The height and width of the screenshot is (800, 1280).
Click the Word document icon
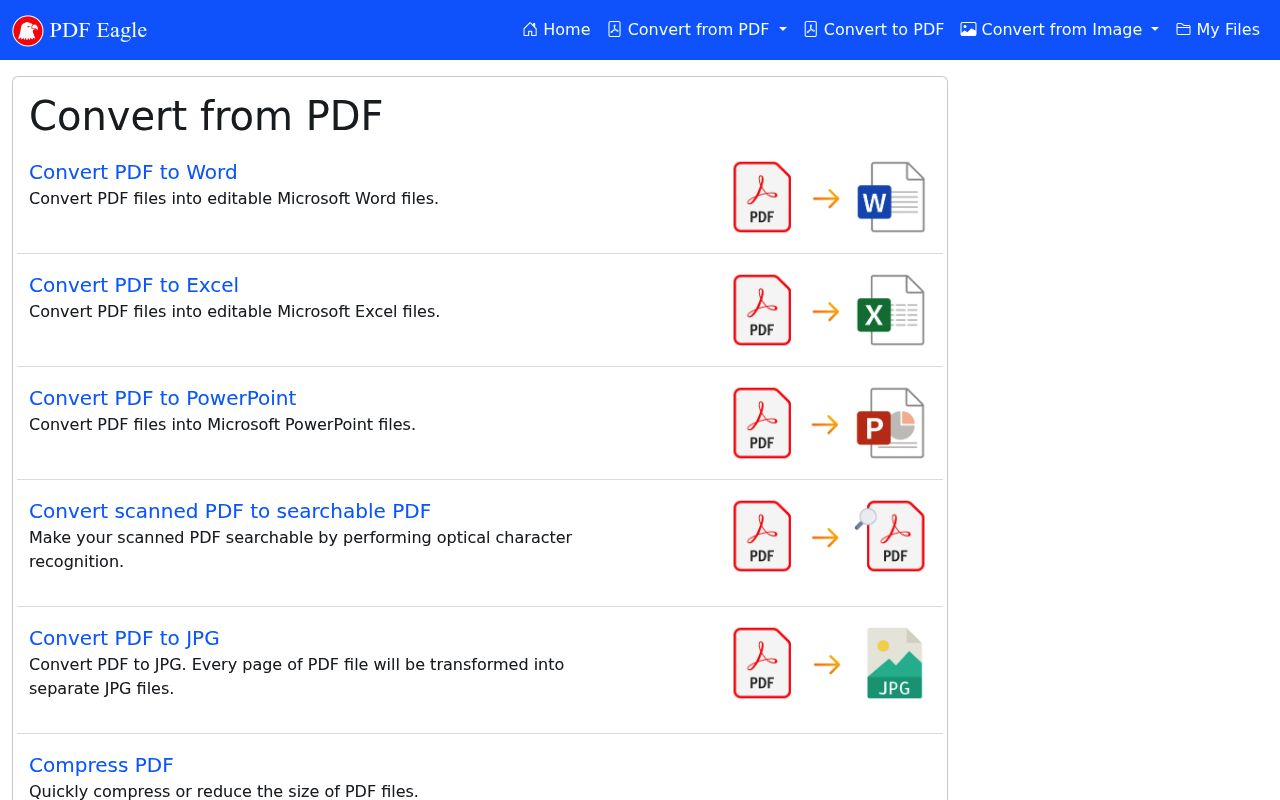click(x=891, y=197)
